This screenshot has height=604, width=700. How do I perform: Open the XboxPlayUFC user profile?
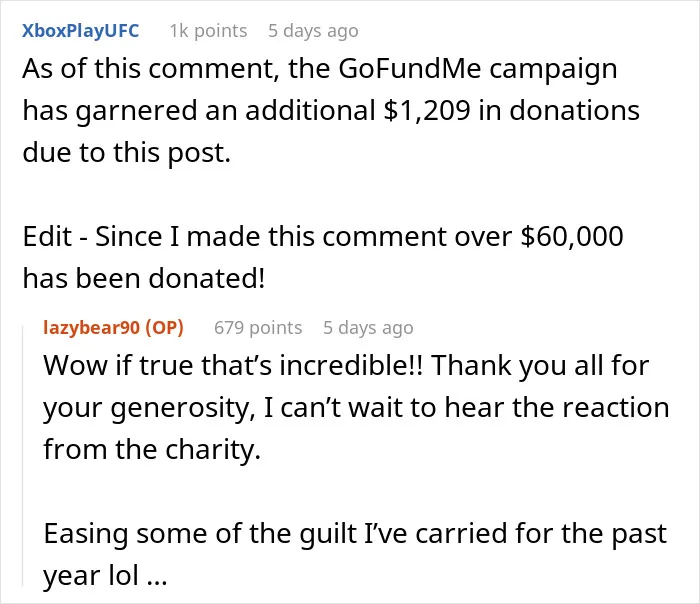[x=80, y=31]
